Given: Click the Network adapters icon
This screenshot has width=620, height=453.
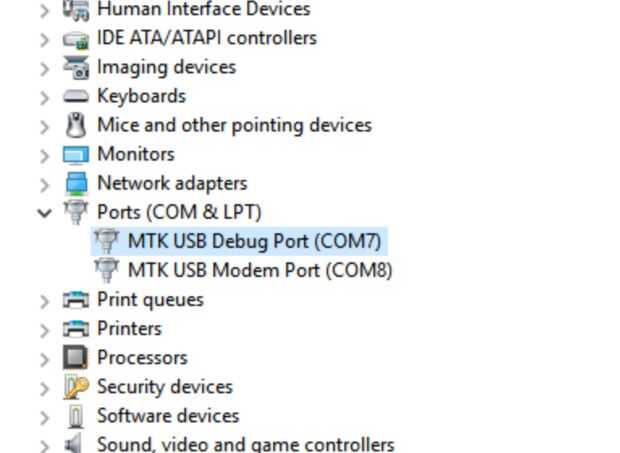Looking at the screenshot, I should tap(76, 183).
